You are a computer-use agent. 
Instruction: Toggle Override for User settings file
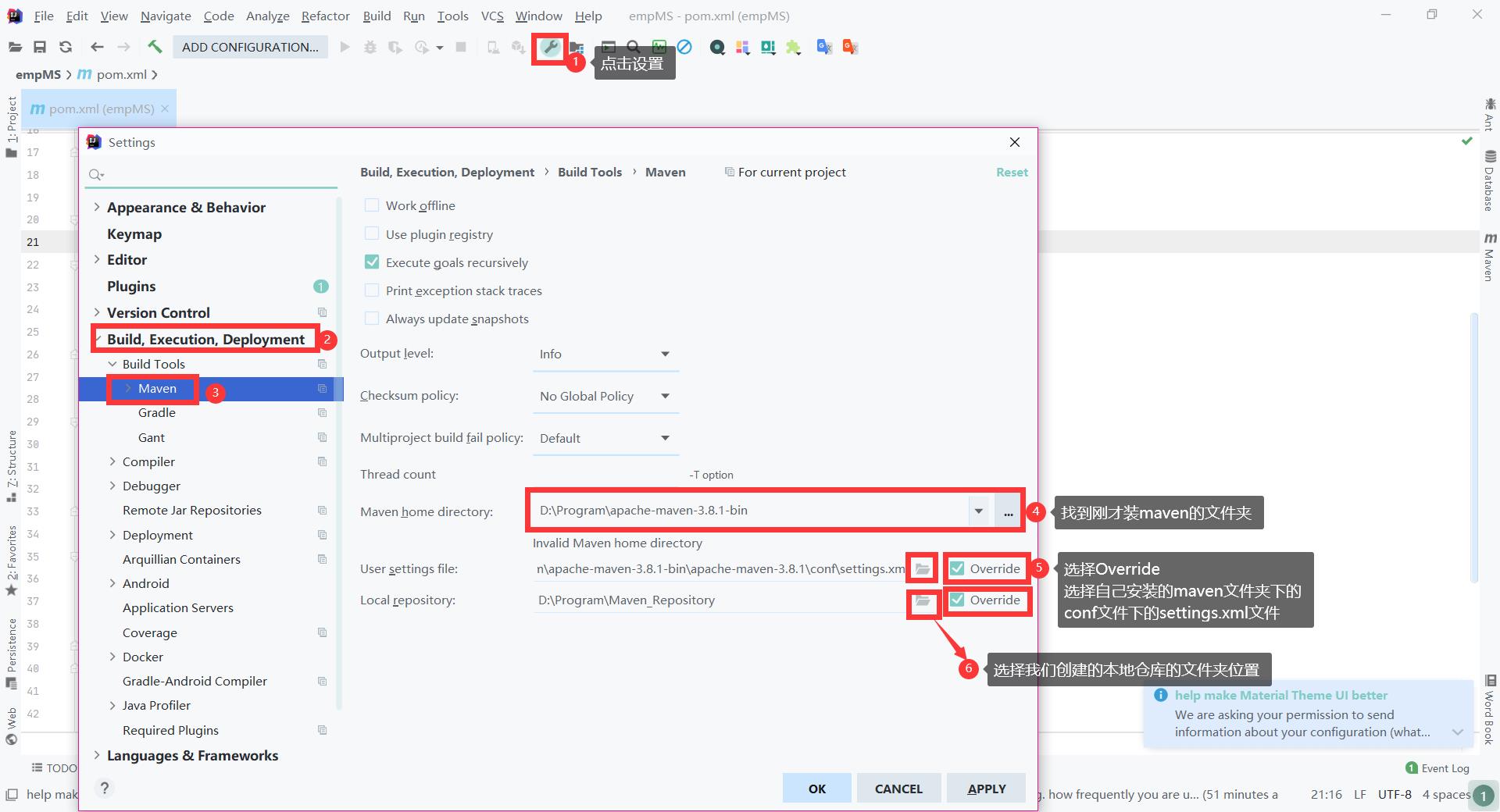click(x=957, y=568)
